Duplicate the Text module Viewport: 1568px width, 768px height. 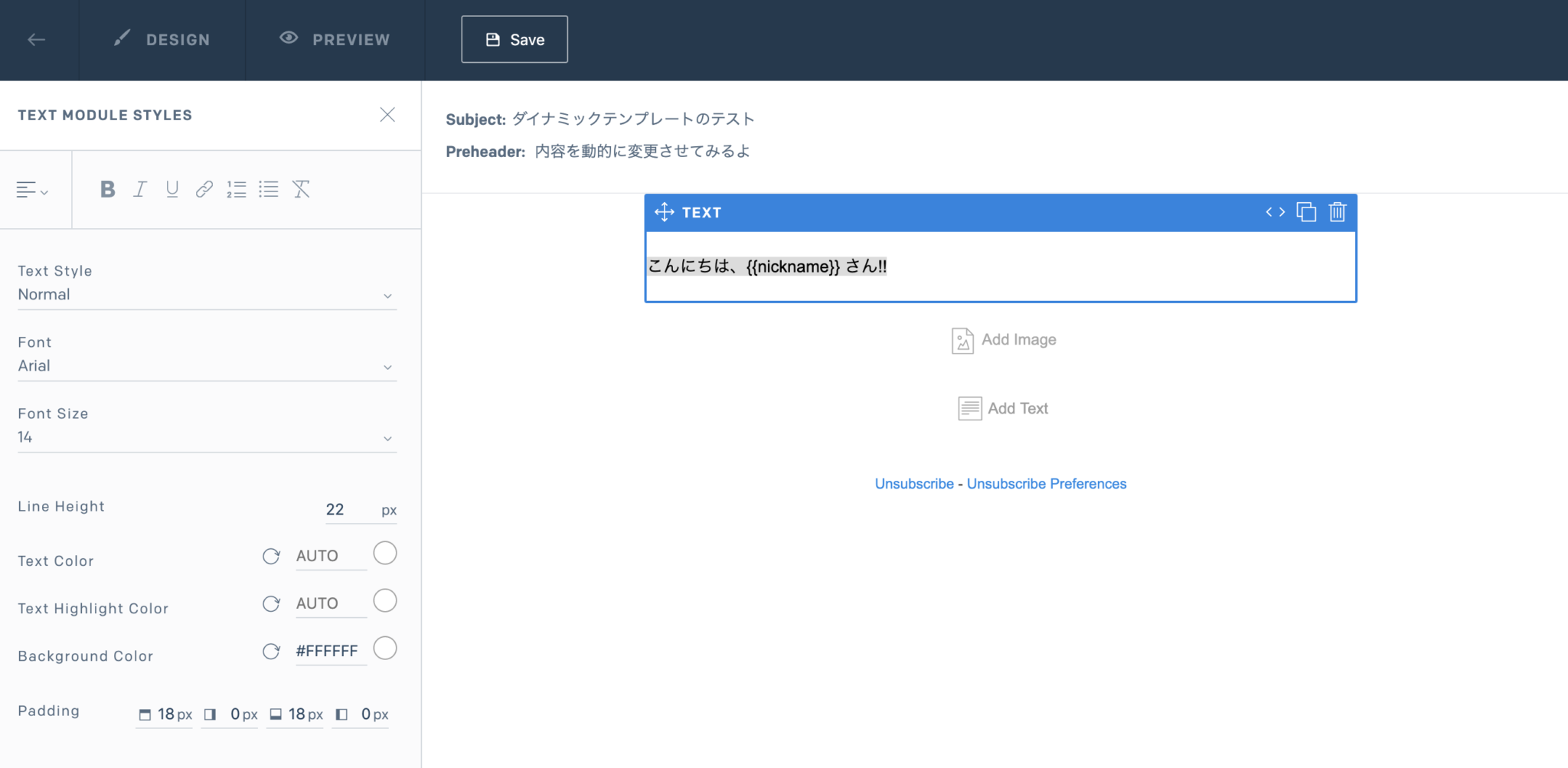point(1306,212)
